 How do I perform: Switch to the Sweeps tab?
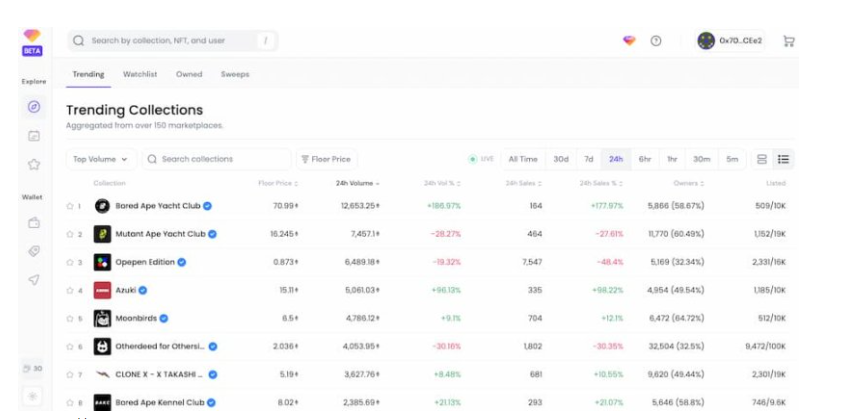click(x=235, y=74)
